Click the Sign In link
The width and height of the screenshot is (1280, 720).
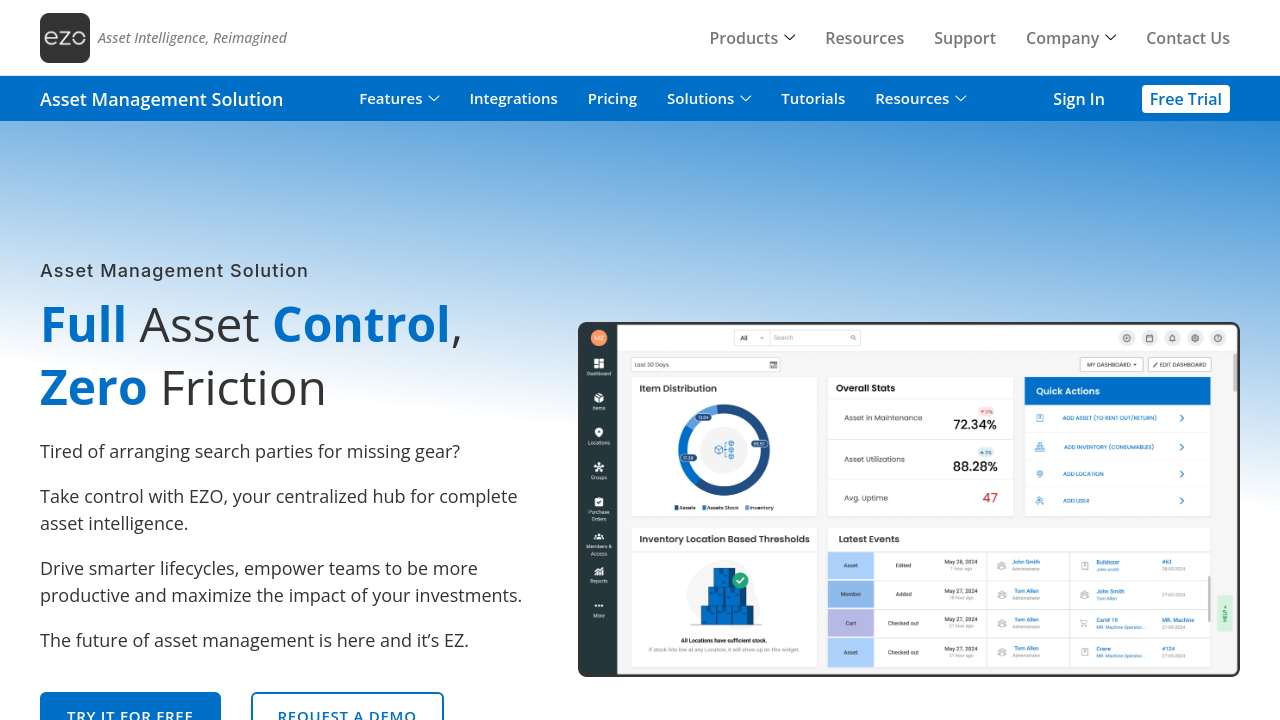tap(1078, 99)
